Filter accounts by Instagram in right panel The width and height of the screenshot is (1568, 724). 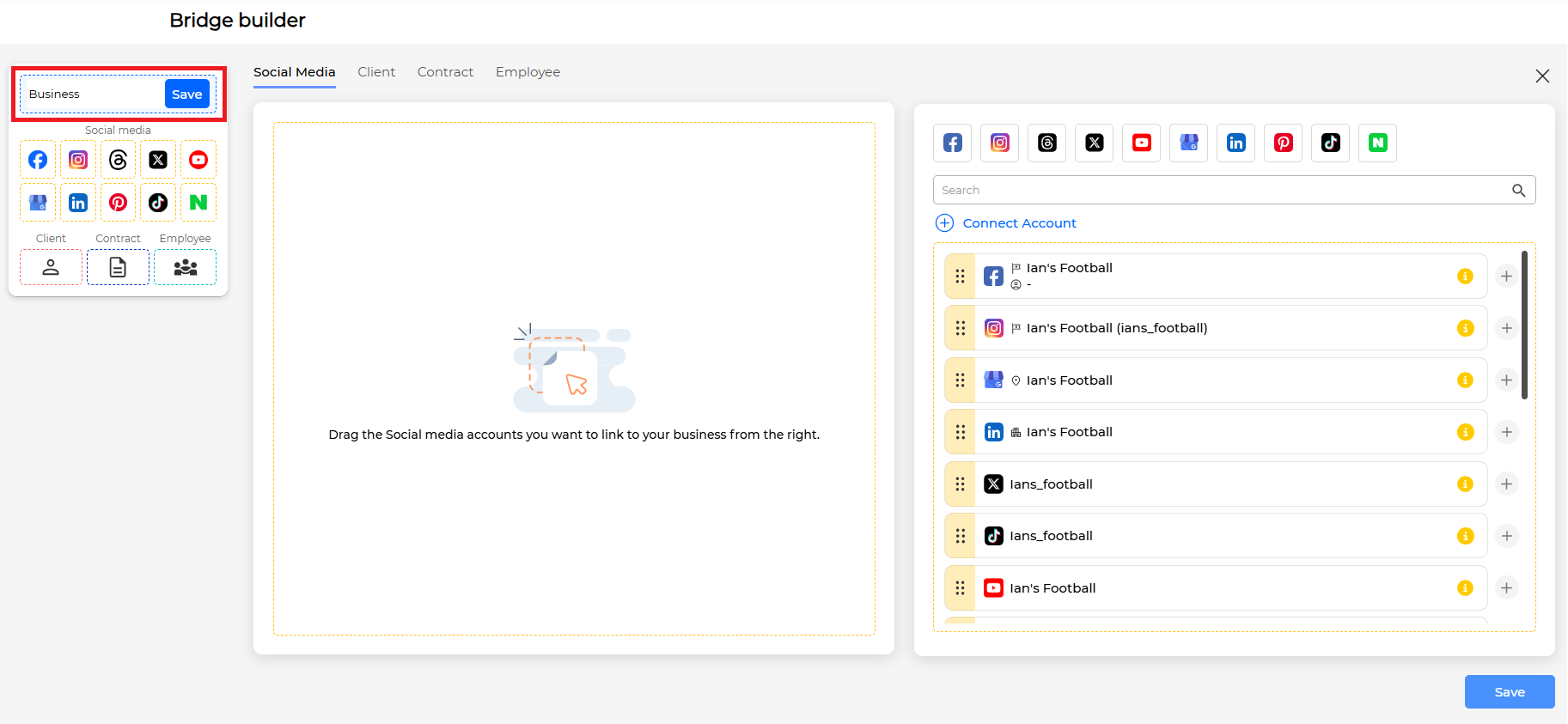point(1000,143)
